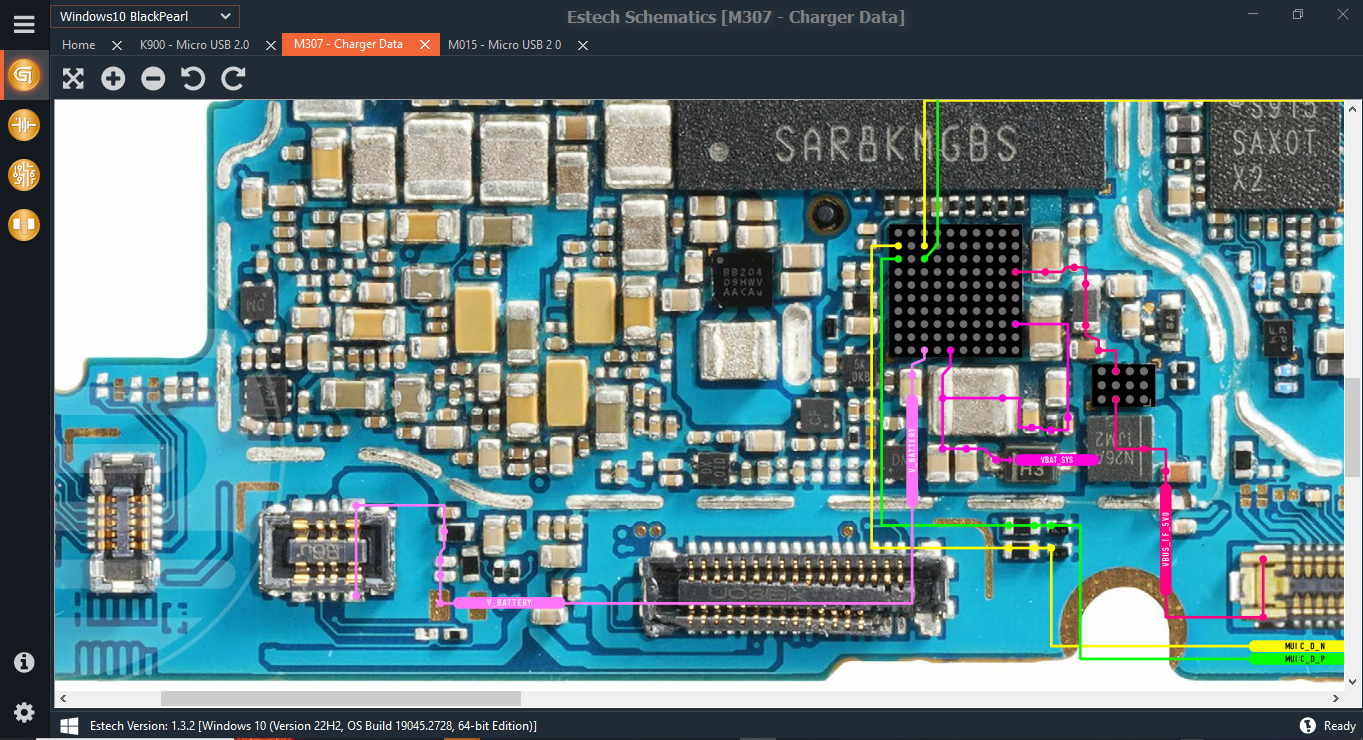Expand the Windows10 BlackPearl theme dropdown
Screen dimensions: 1363x740
[x=145, y=16]
